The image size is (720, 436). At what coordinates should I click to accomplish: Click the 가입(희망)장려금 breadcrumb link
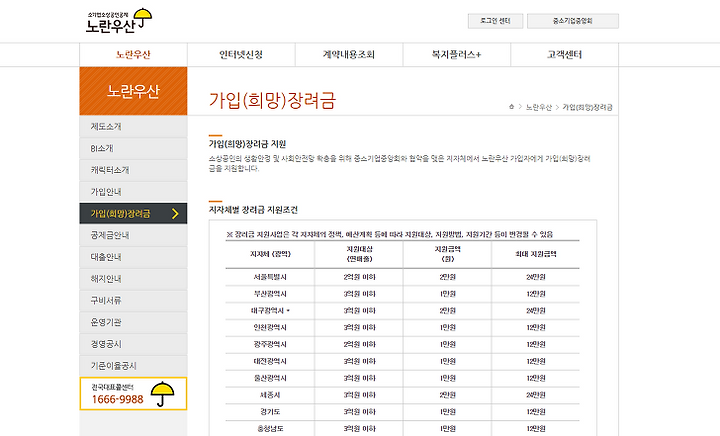coord(587,107)
